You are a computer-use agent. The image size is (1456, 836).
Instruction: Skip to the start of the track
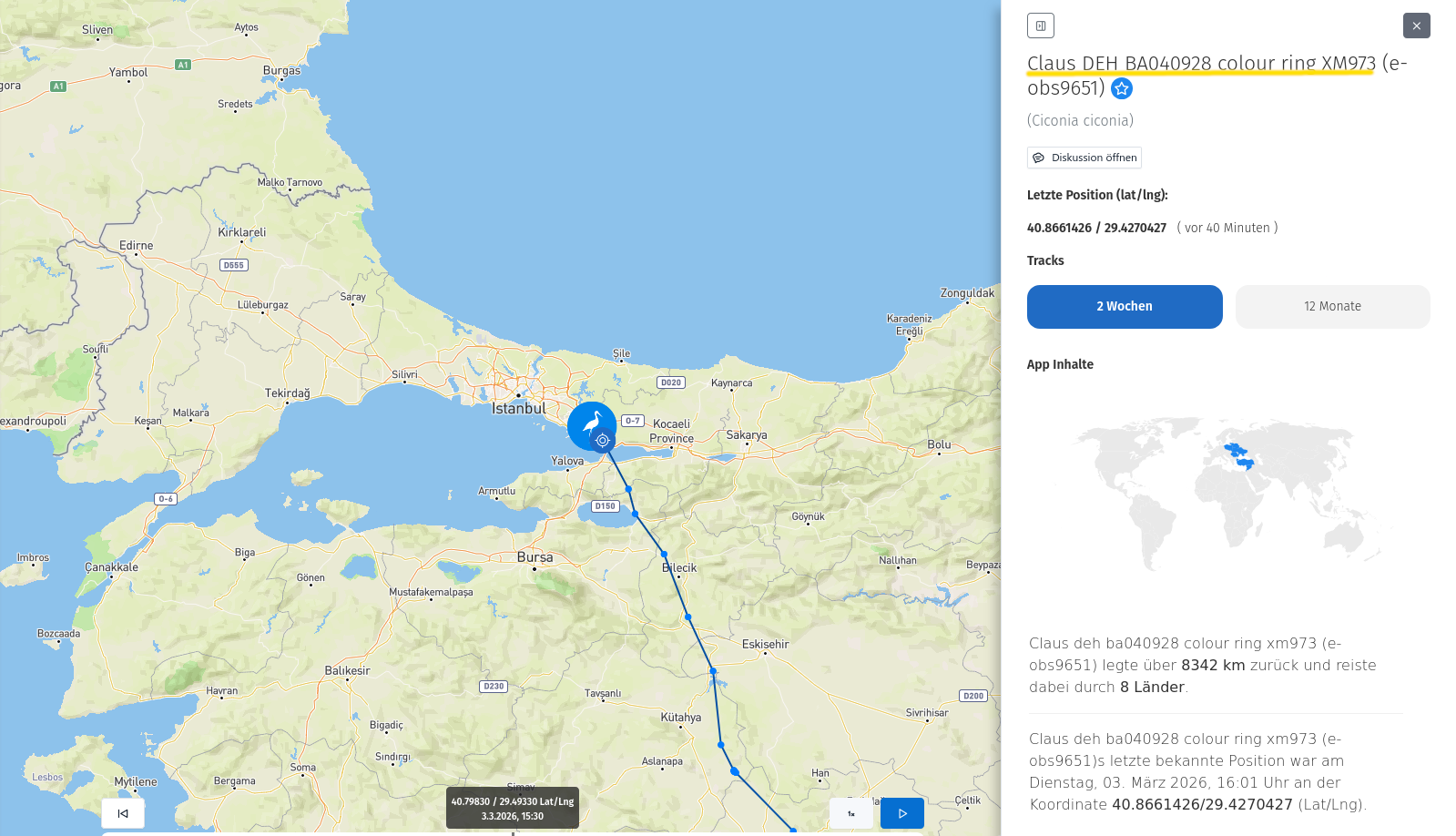(x=123, y=813)
